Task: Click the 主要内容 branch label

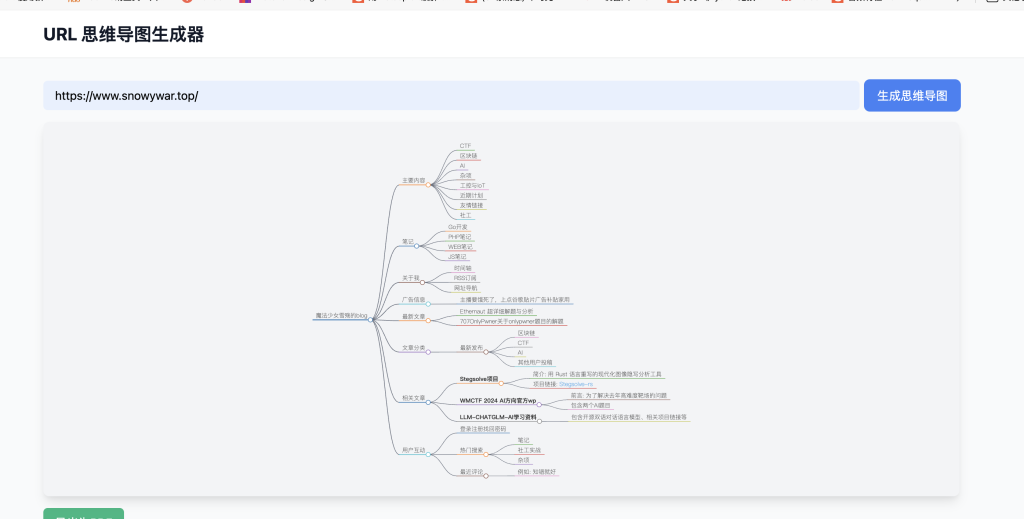Action: (413, 180)
